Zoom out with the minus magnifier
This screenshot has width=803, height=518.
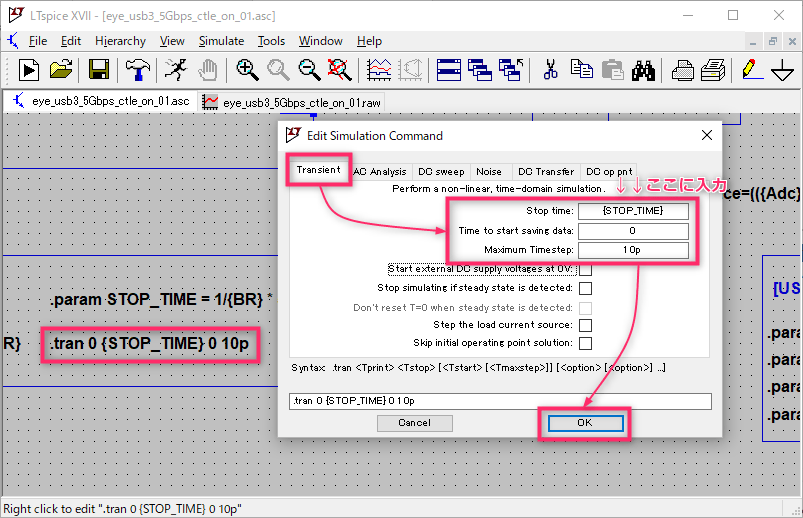pyautogui.click(x=309, y=70)
